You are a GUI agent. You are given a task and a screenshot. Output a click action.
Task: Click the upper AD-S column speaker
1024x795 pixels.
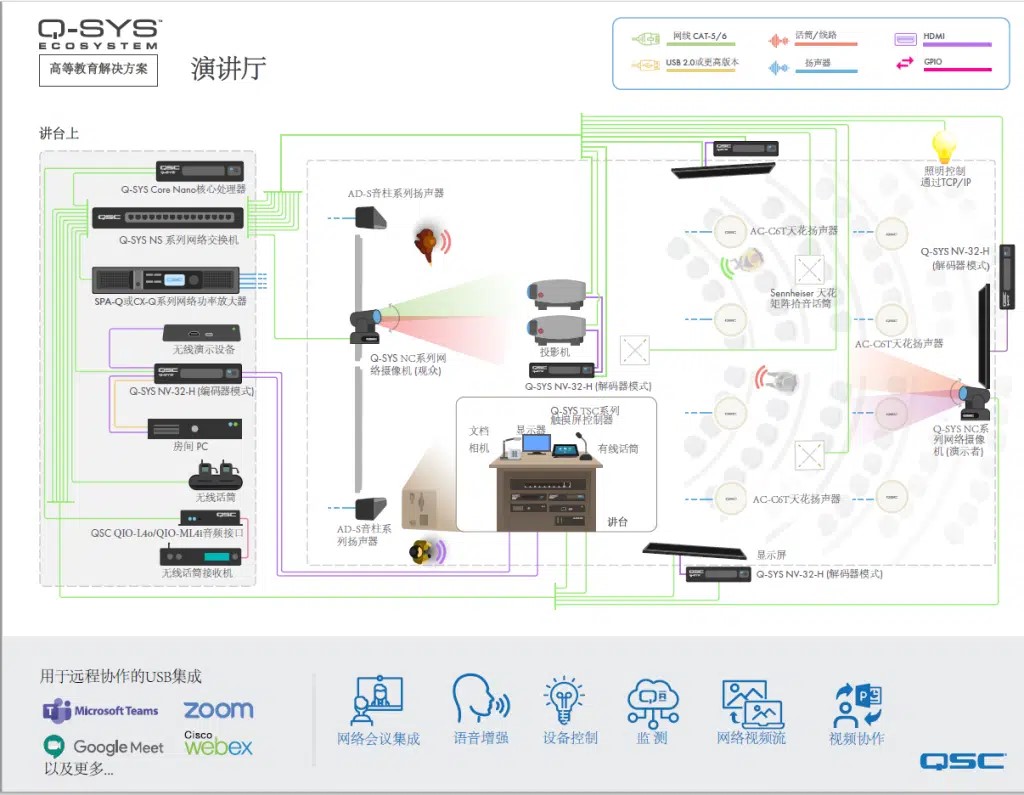370,218
